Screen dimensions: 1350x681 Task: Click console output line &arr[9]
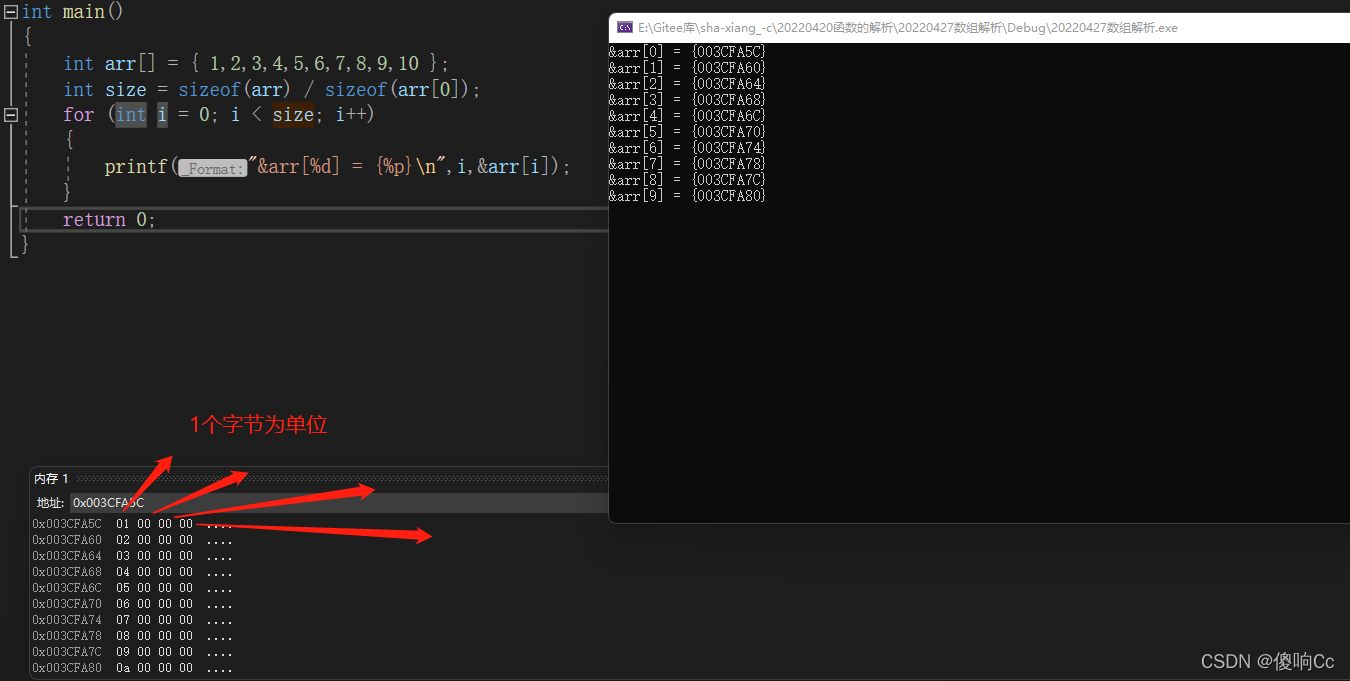click(688, 196)
